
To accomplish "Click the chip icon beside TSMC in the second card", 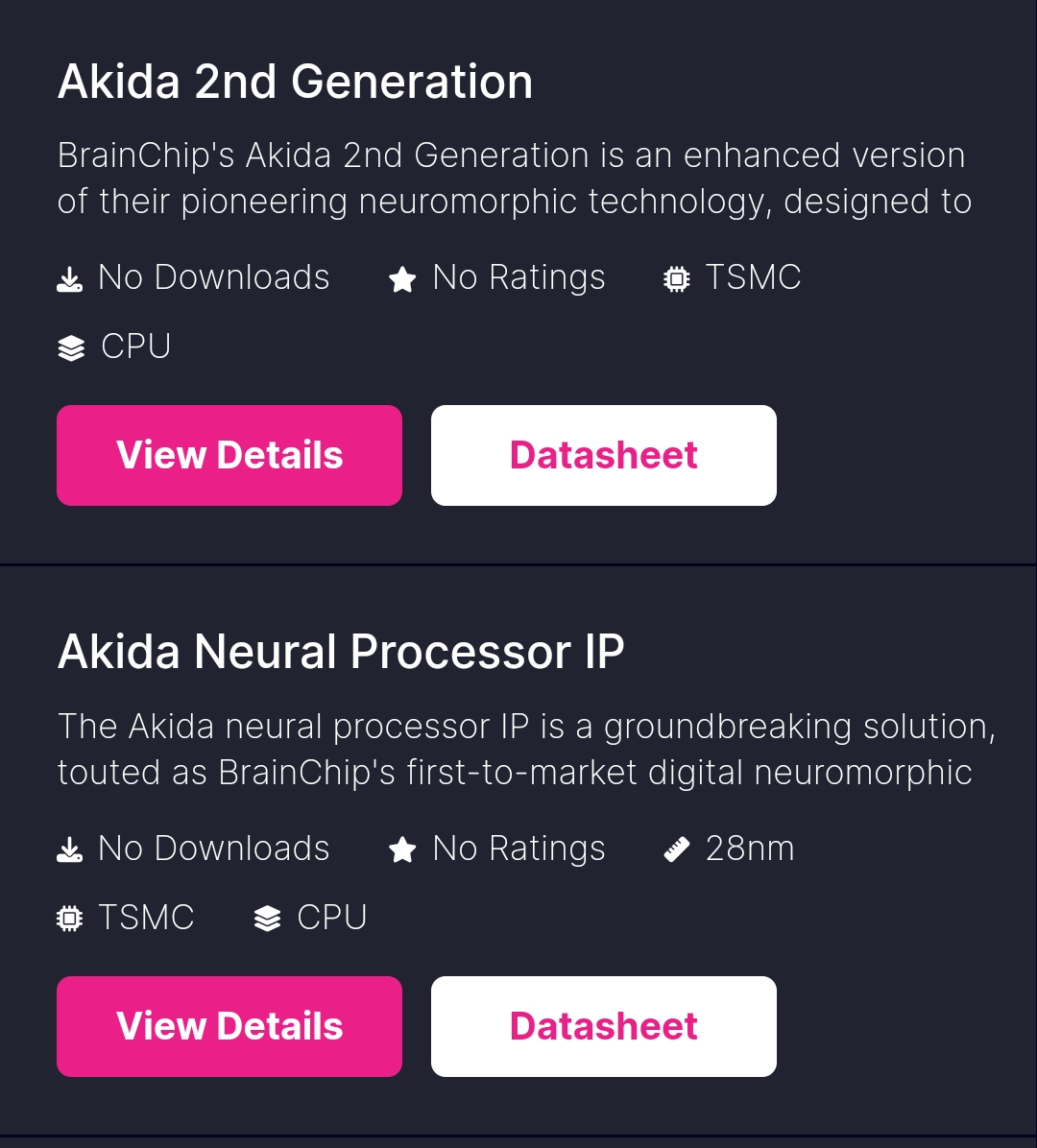I will [69, 918].
